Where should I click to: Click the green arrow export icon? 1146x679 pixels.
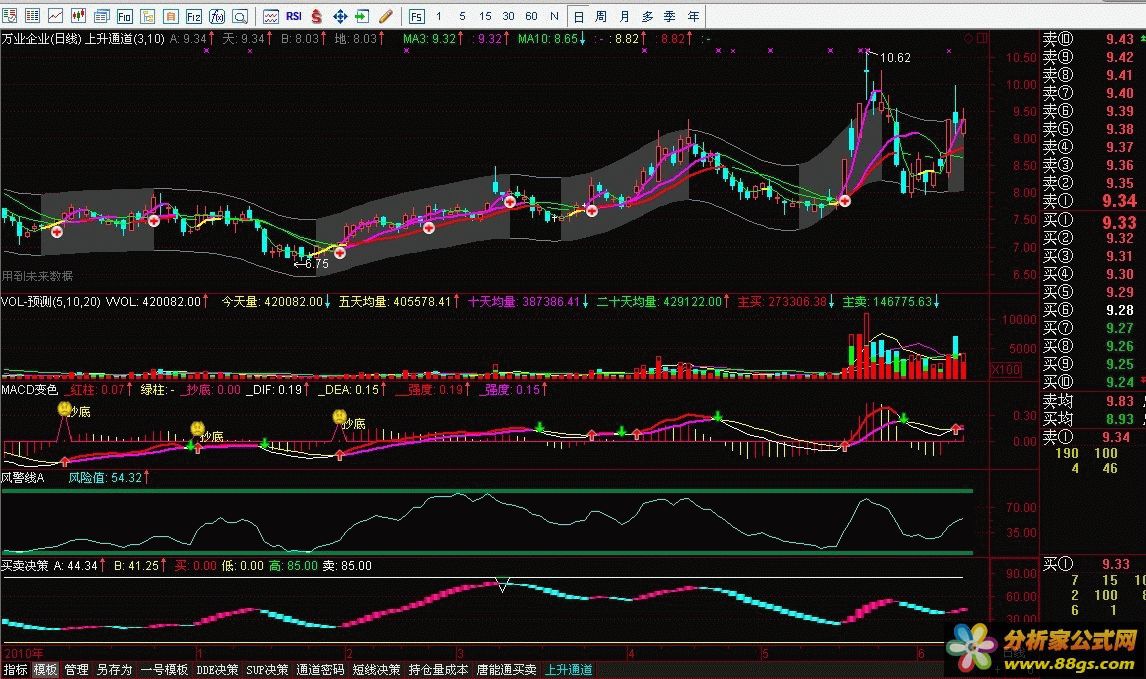(x=363, y=15)
